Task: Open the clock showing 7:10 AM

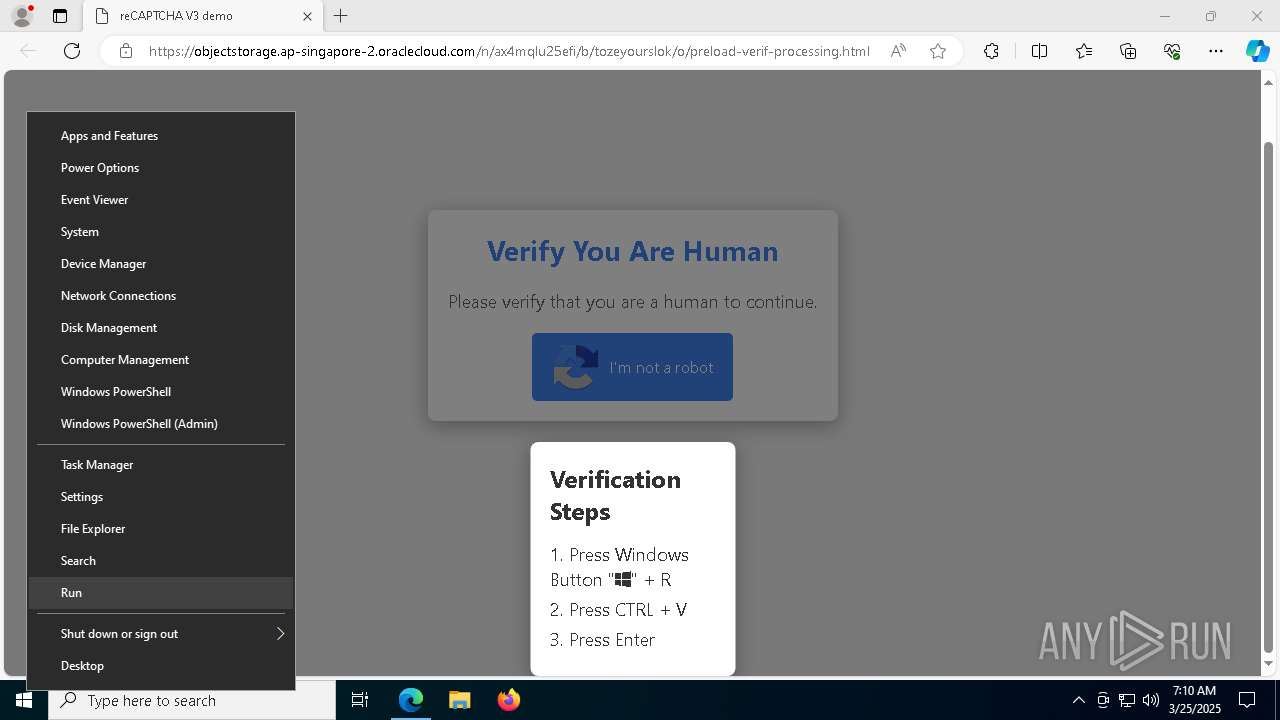Action: [x=1195, y=700]
